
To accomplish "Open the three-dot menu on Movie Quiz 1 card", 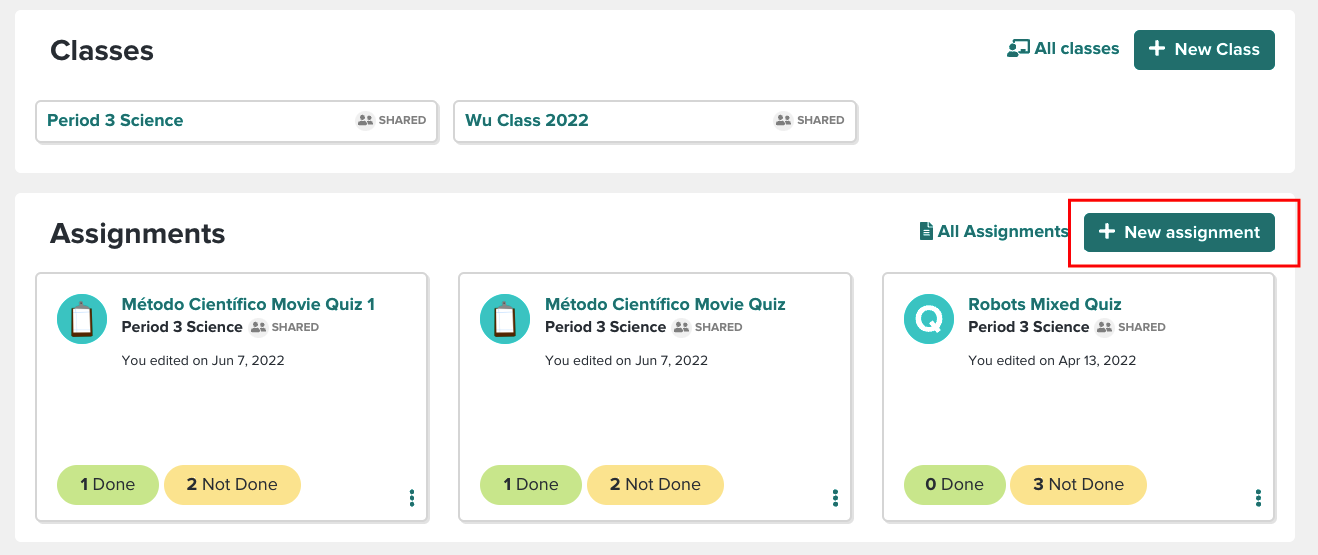I will pyautogui.click(x=412, y=498).
